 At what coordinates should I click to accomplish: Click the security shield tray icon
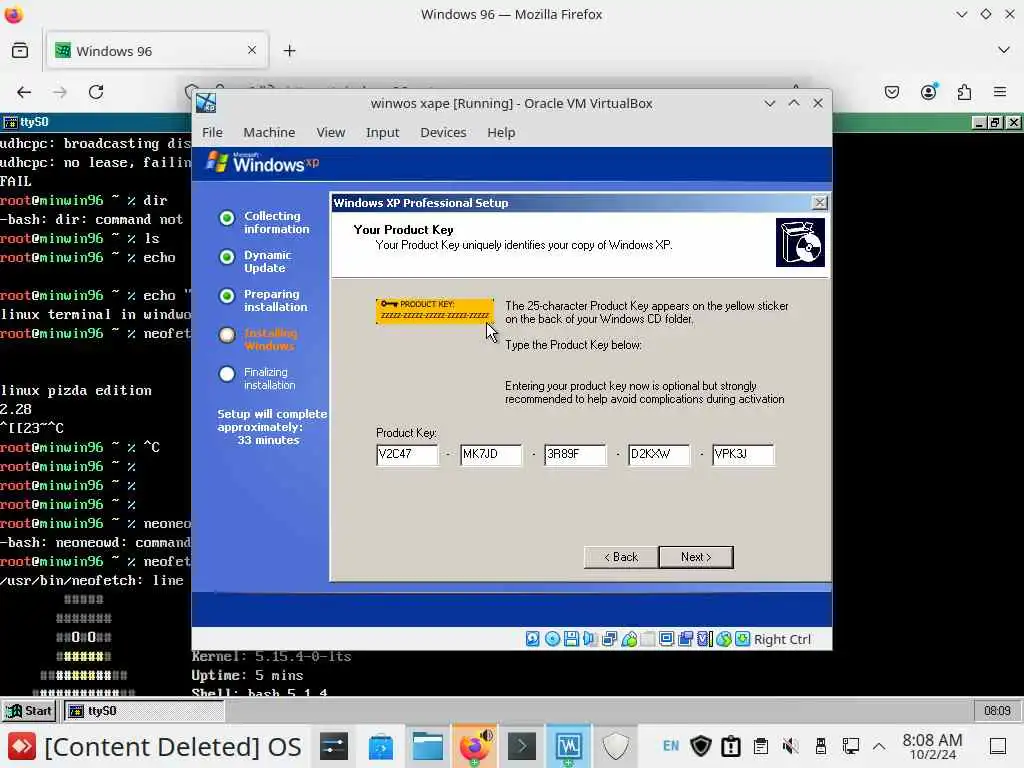[701, 746]
